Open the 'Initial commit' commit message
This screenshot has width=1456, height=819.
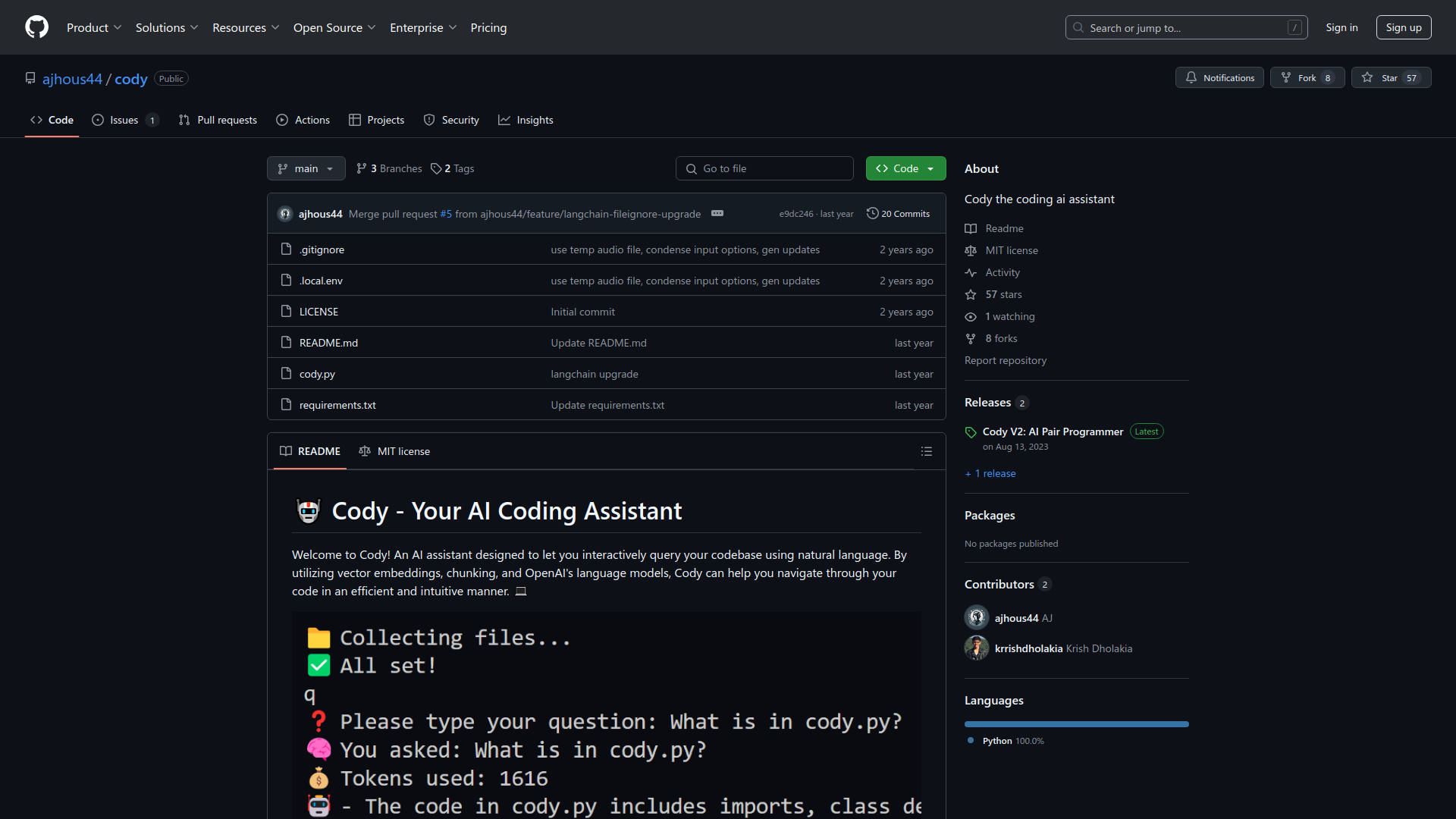click(582, 312)
